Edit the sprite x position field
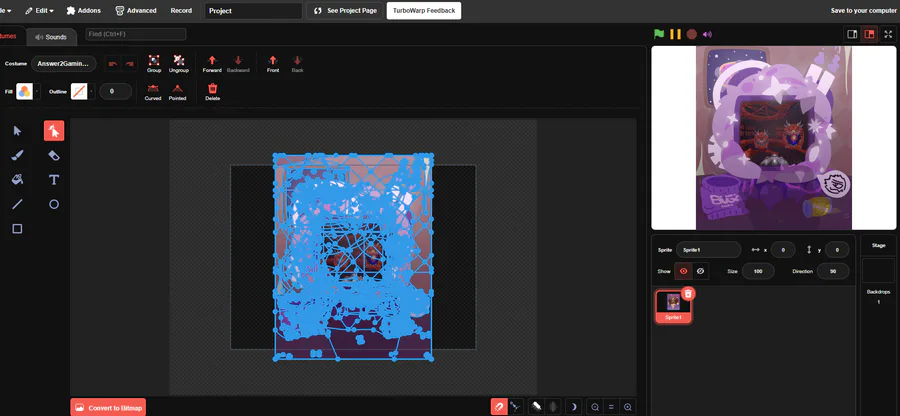The height and width of the screenshot is (416, 900). (x=783, y=250)
